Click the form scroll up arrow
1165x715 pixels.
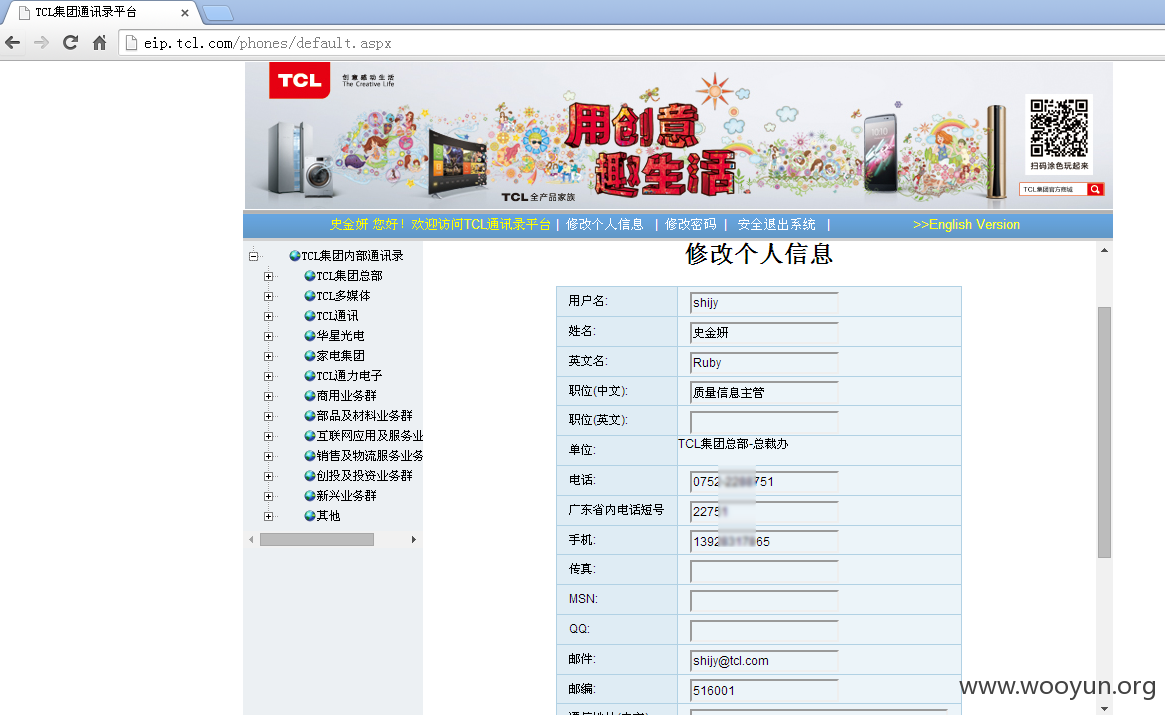click(1104, 250)
